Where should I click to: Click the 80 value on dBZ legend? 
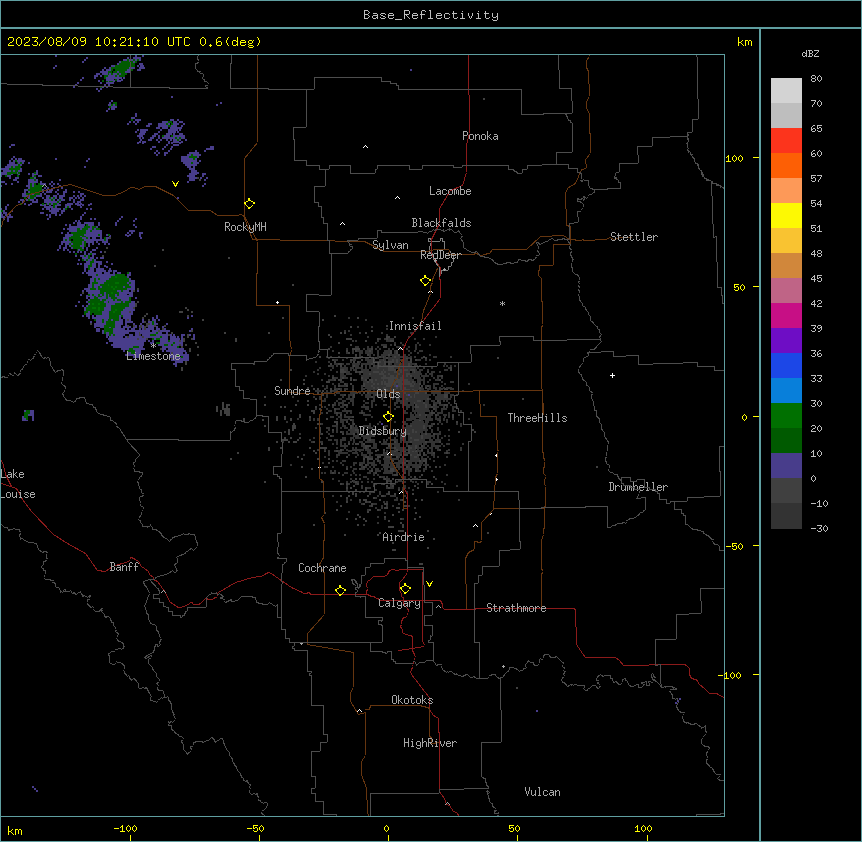[x=816, y=79]
